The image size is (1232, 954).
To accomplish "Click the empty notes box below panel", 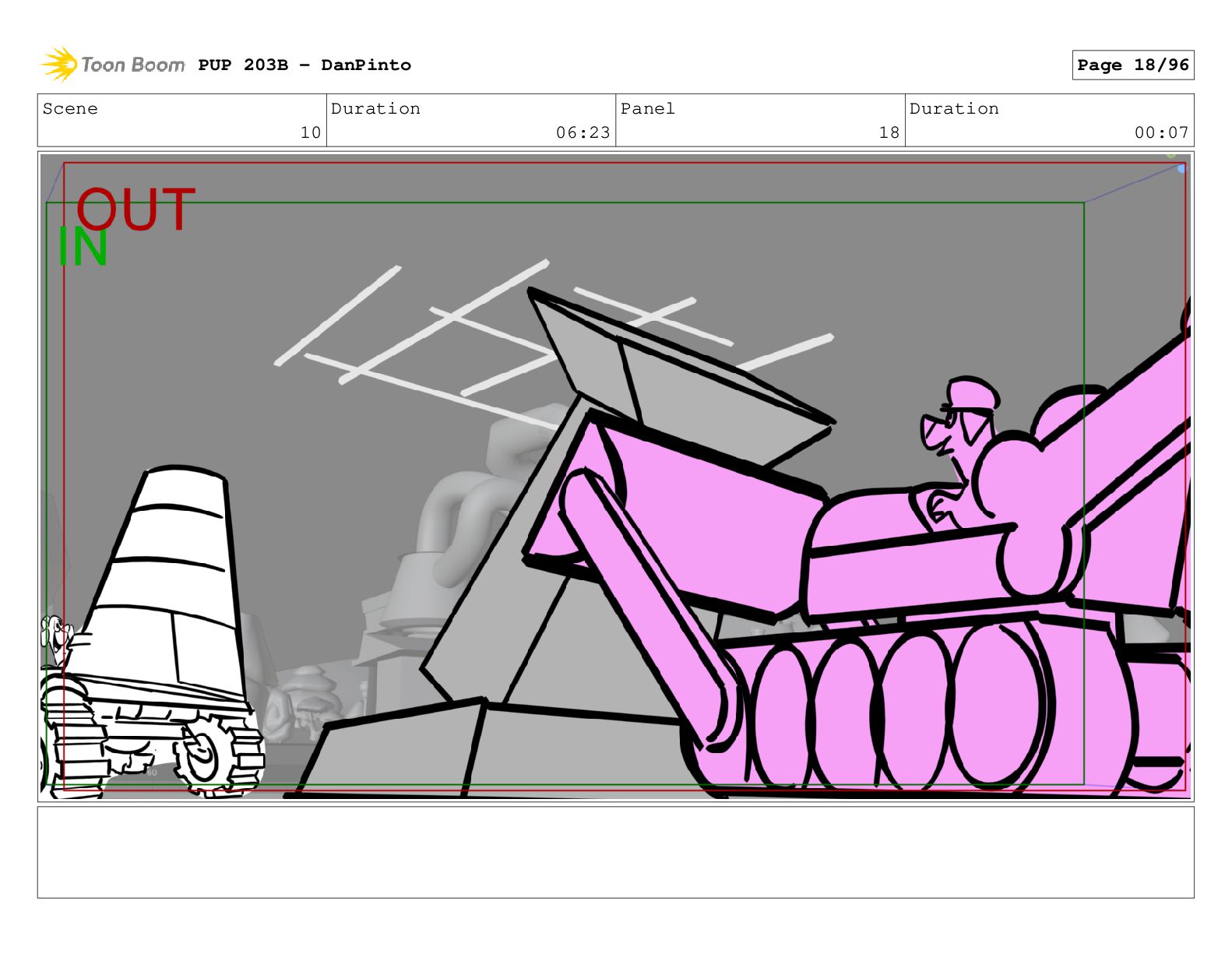I will pos(615,852).
